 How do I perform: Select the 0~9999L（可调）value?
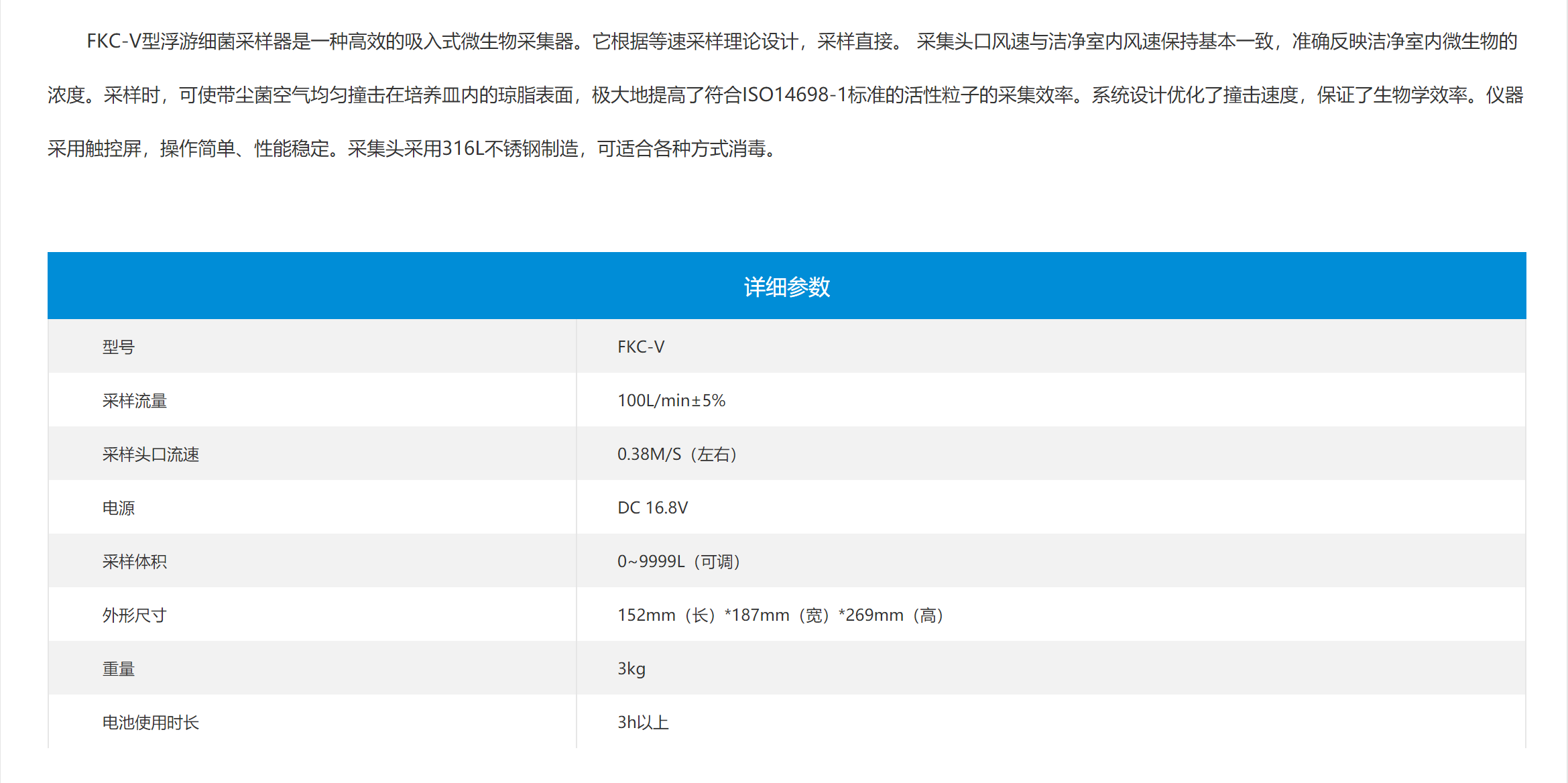coord(678,561)
